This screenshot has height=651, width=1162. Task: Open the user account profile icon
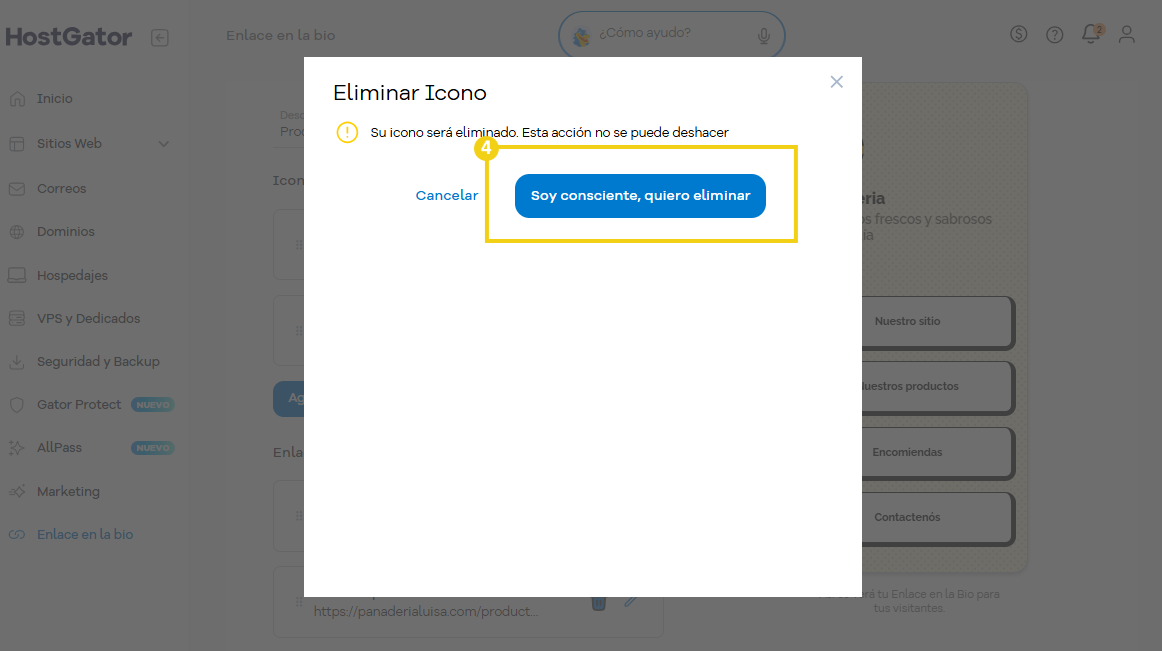pos(1126,34)
